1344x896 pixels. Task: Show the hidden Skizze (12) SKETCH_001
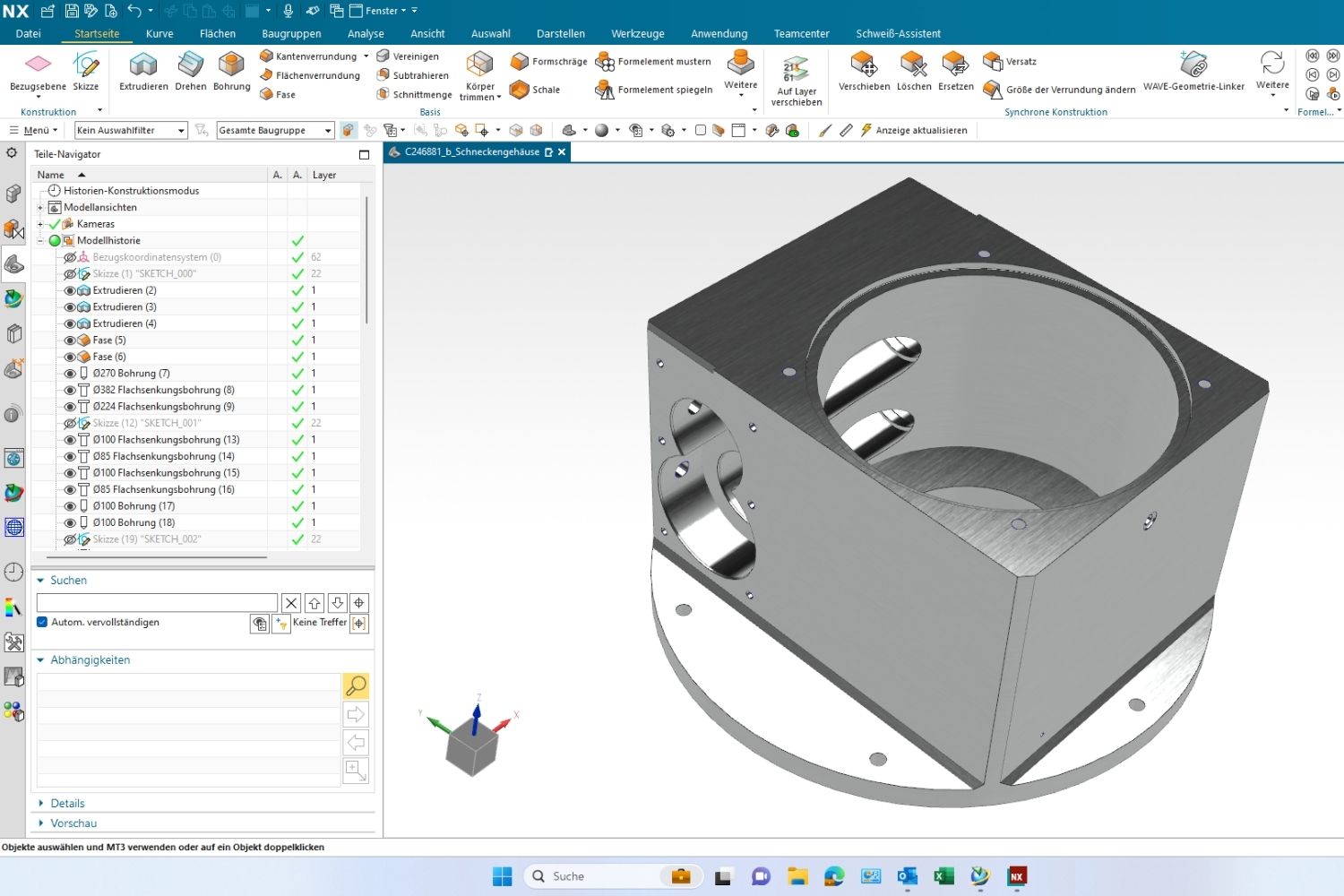[70, 423]
